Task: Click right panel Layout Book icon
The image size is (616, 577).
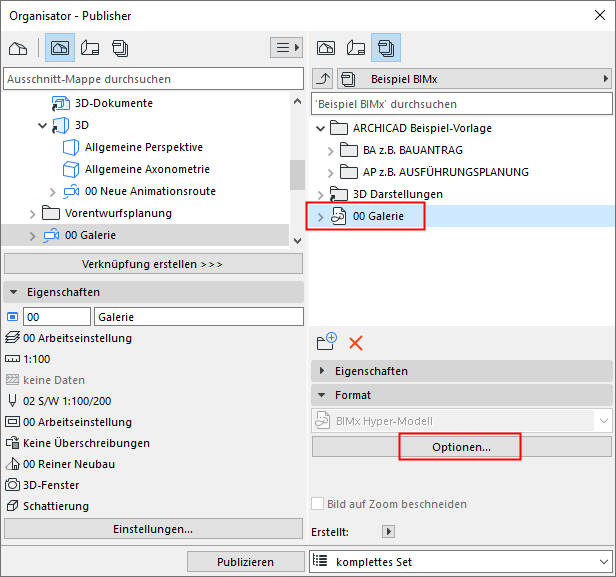Action: pyautogui.click(x=355, y=48)
